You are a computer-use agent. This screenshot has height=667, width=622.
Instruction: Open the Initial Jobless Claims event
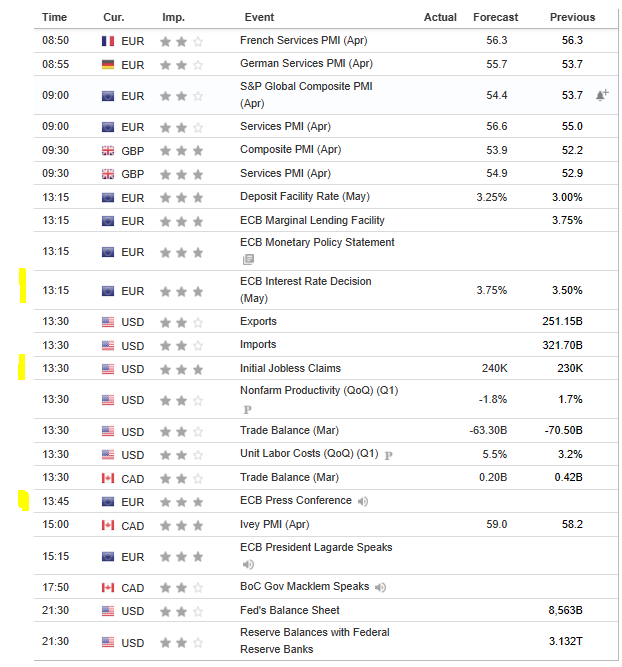(x=291, y=368)
